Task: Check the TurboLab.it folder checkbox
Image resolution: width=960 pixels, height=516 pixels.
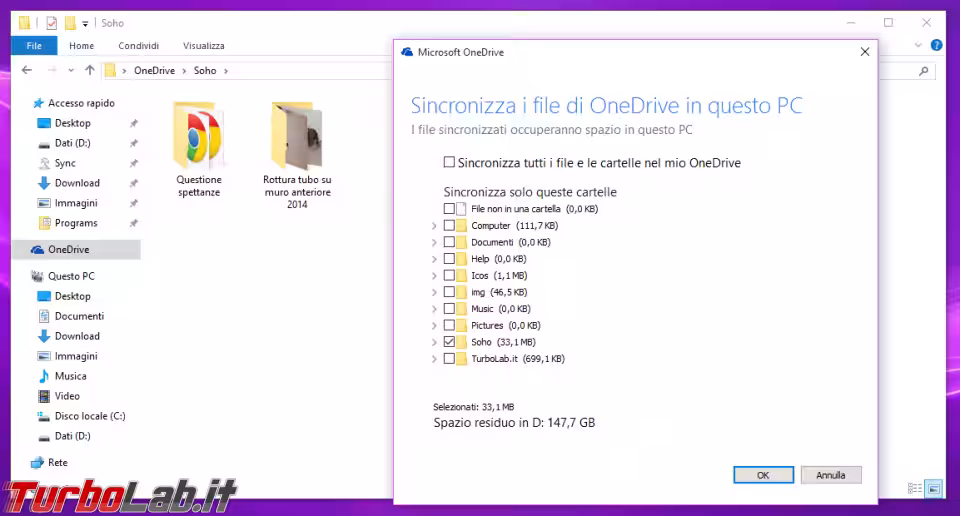Action: pyautogui.click(x=449, y=359)
